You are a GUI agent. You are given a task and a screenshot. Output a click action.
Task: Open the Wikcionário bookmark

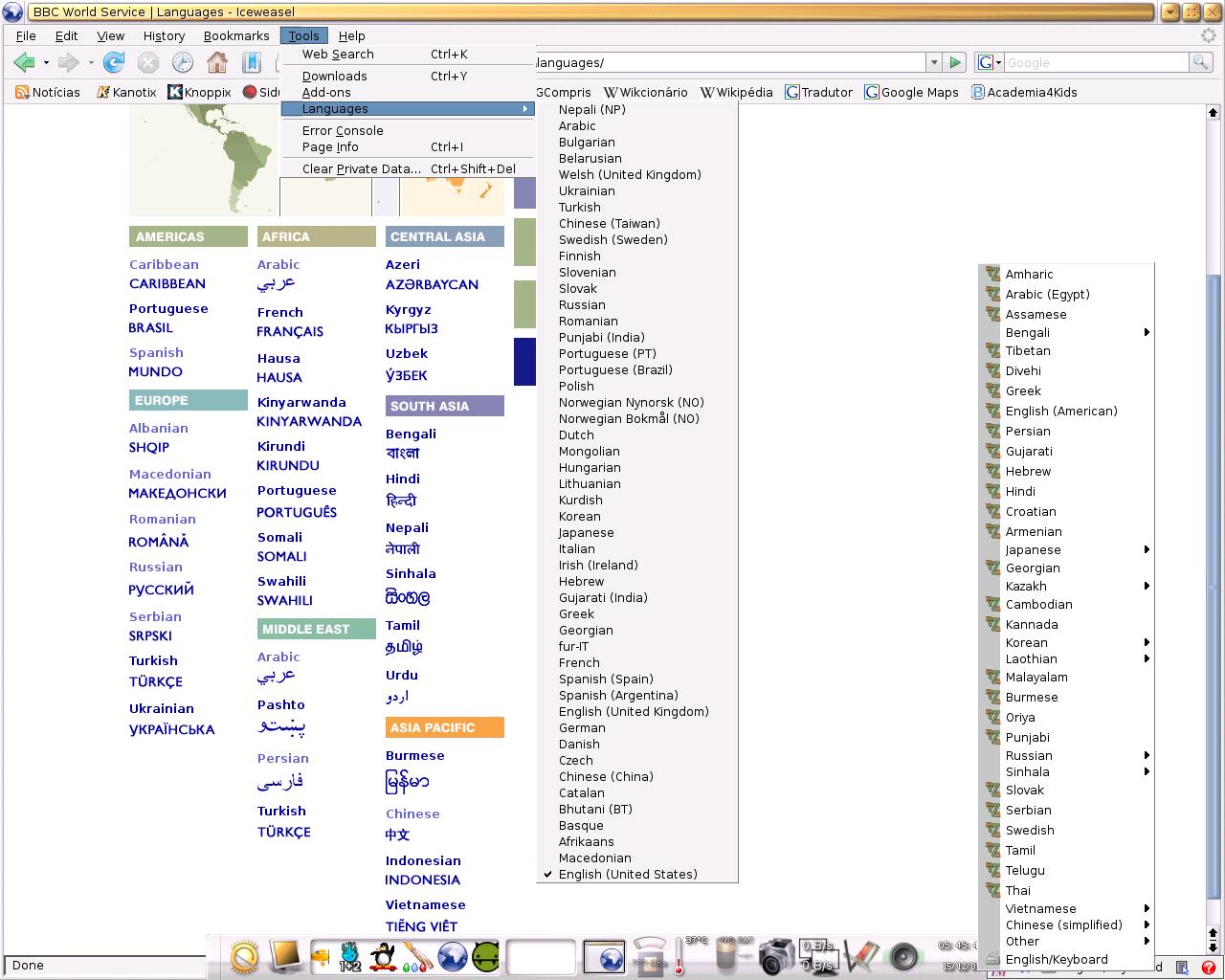(x=645, y=93)
